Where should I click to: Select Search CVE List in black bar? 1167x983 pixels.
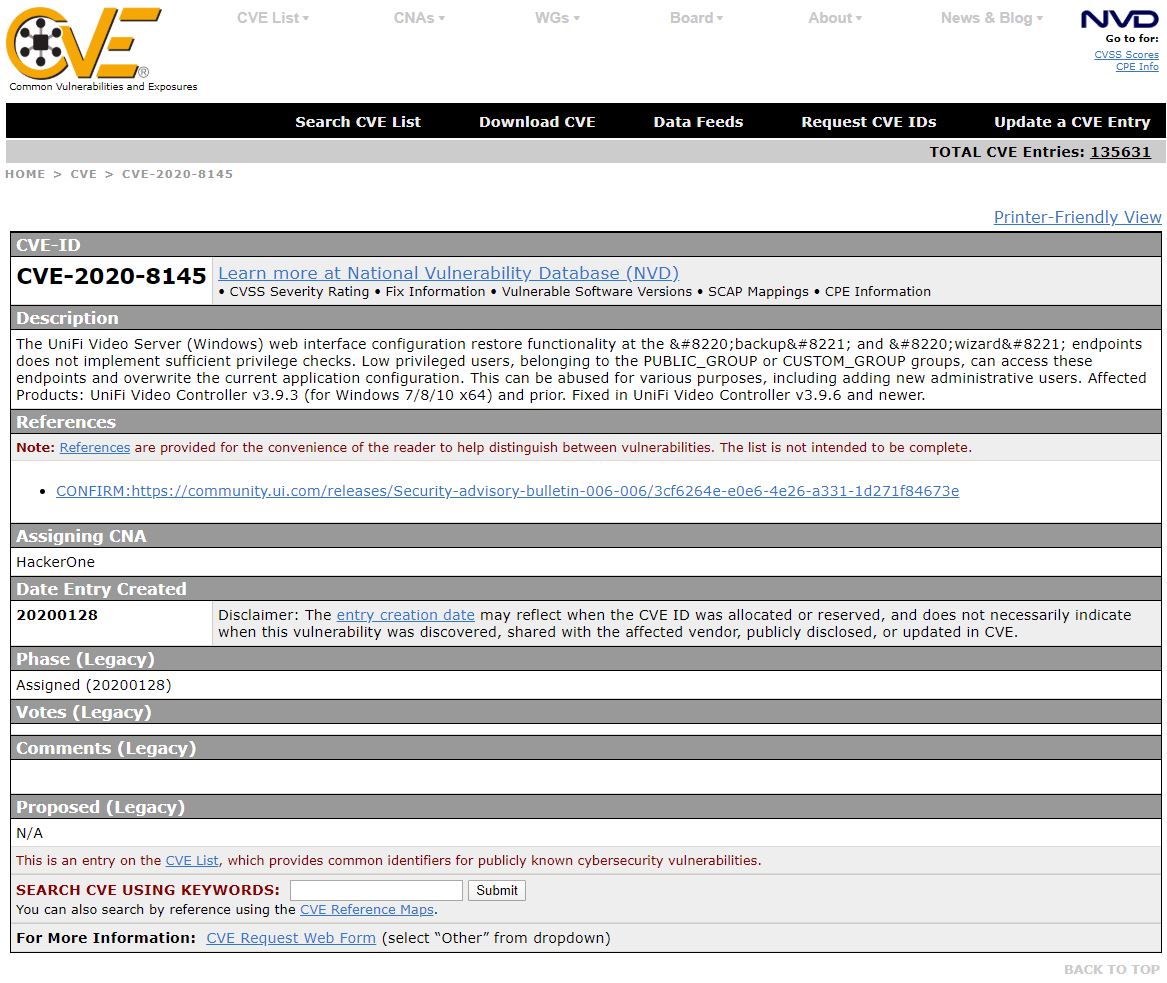(x=358, y=122)
